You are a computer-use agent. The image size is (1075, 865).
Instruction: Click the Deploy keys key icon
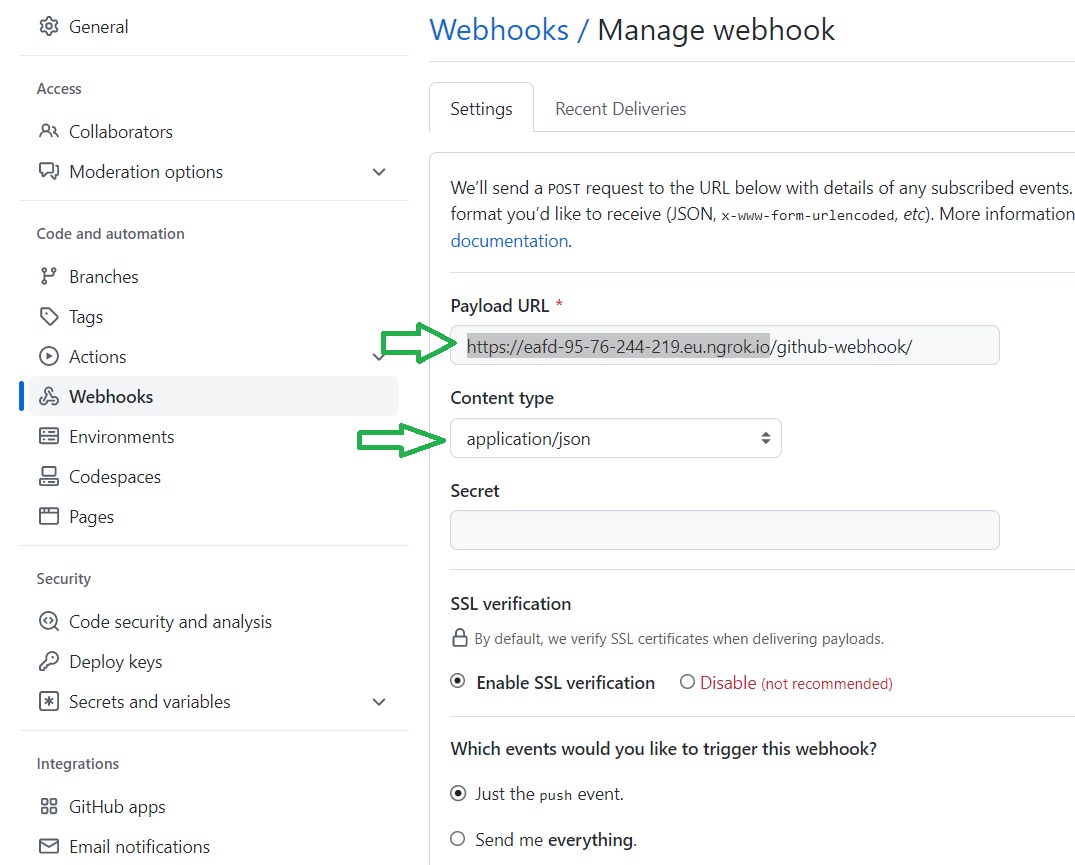[48, 662]
